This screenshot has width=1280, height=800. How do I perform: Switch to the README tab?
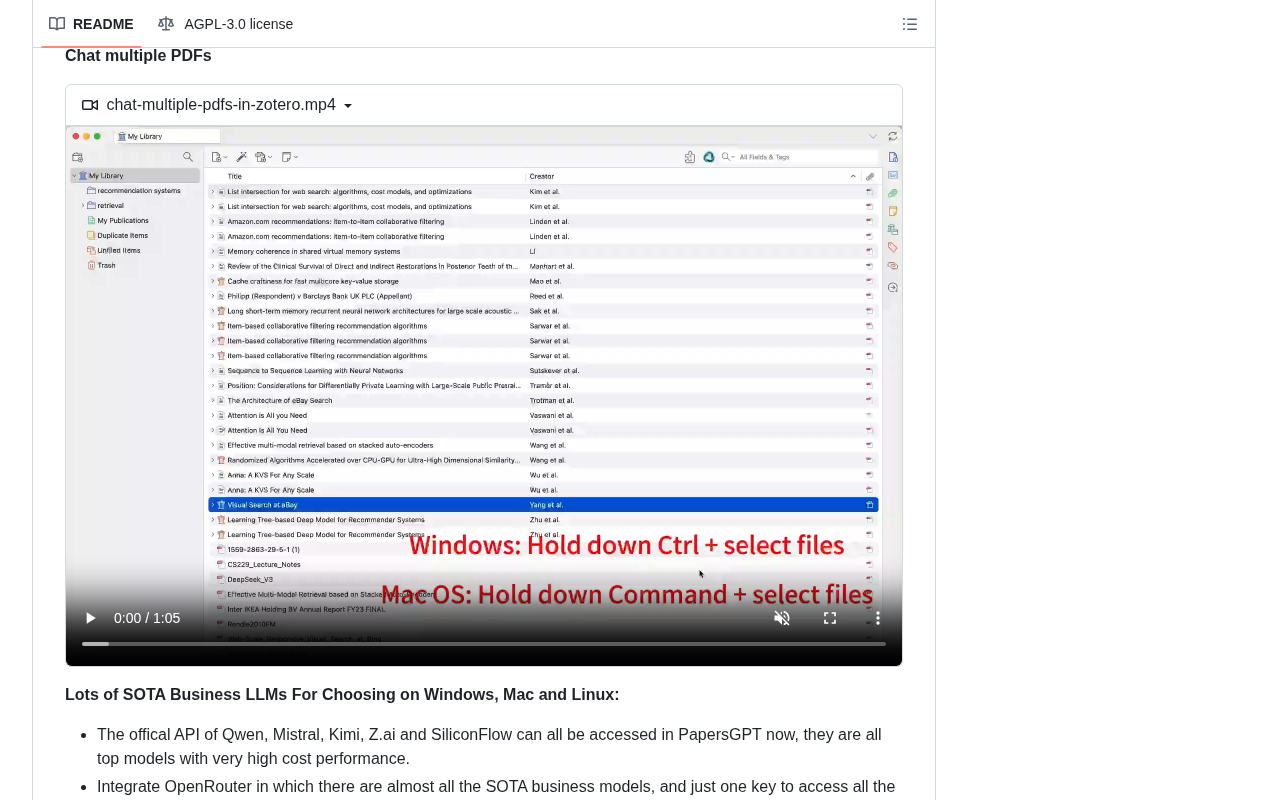pyautogui.click(x=91, y=24)
